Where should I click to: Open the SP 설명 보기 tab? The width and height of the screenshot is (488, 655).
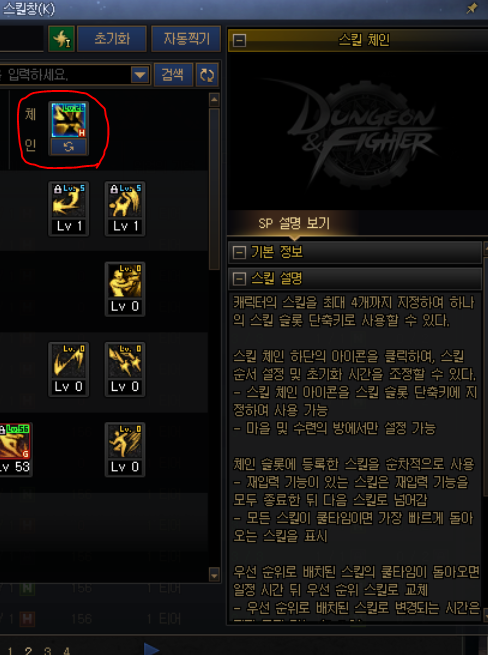[294, 223]
